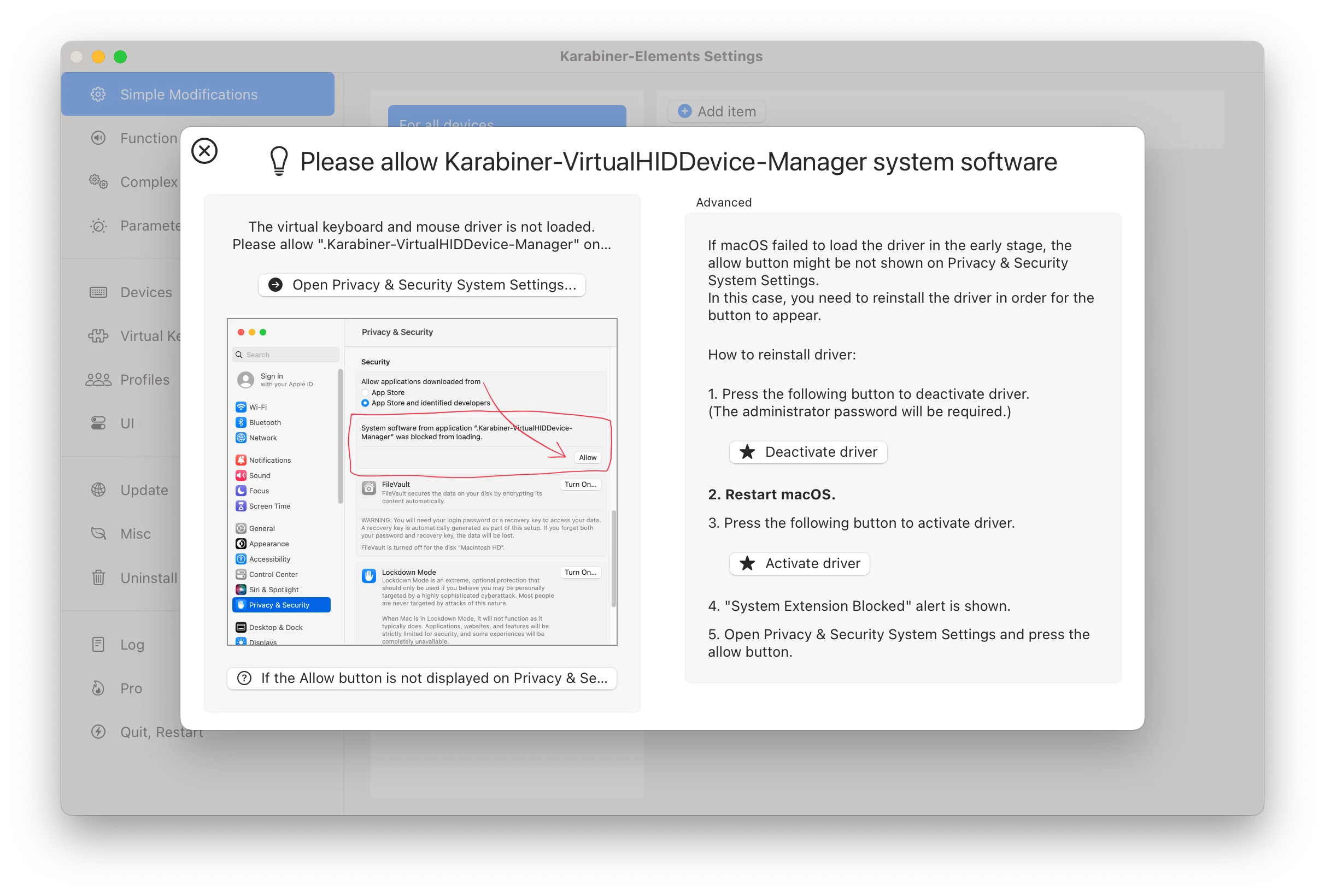Minimize the window with the yellow button
The image size is (1325, 896).
tap(98, 56)
